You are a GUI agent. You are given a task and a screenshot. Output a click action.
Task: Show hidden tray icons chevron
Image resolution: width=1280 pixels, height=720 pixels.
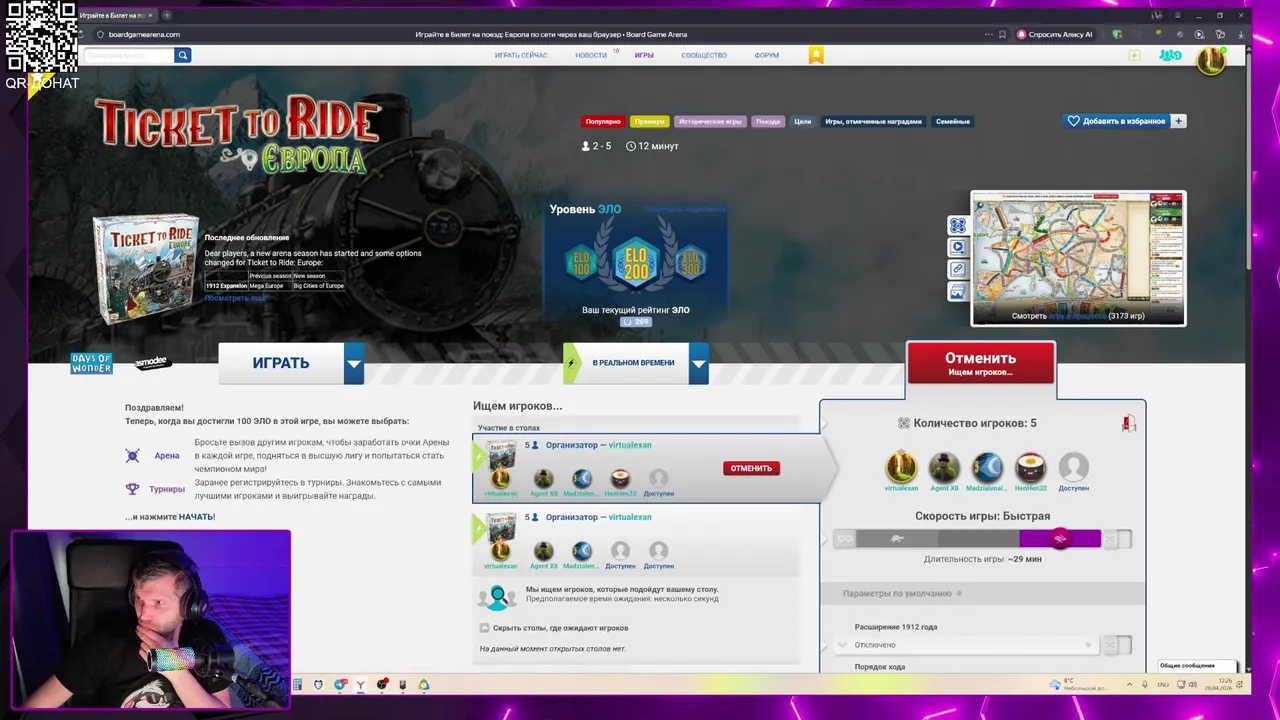point(1130,685)
